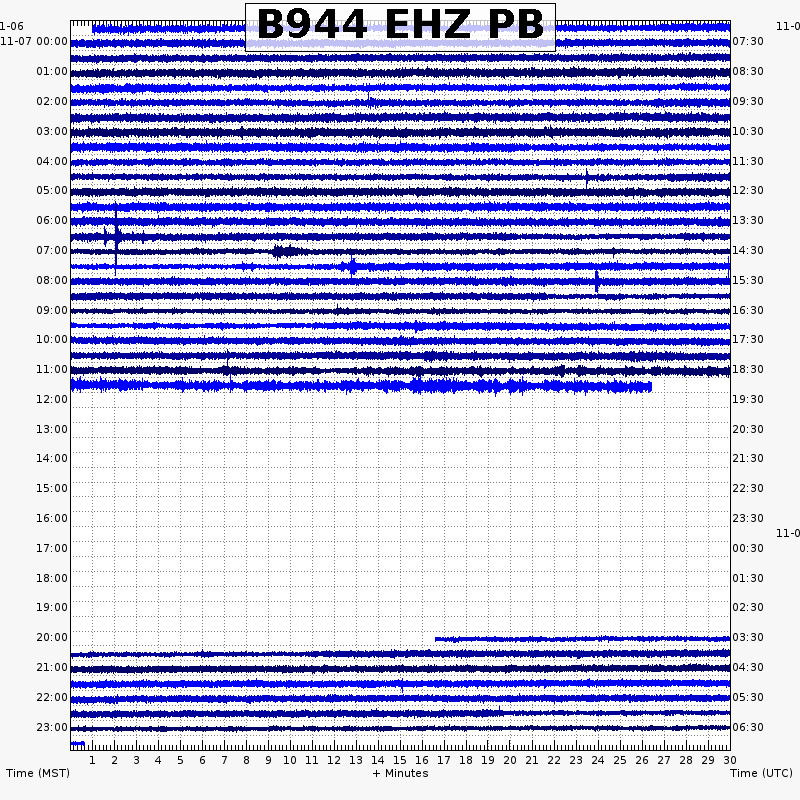Click minute tick label 30 on bottom axis
The image size is (800, 800).
(x=730, y=760)
